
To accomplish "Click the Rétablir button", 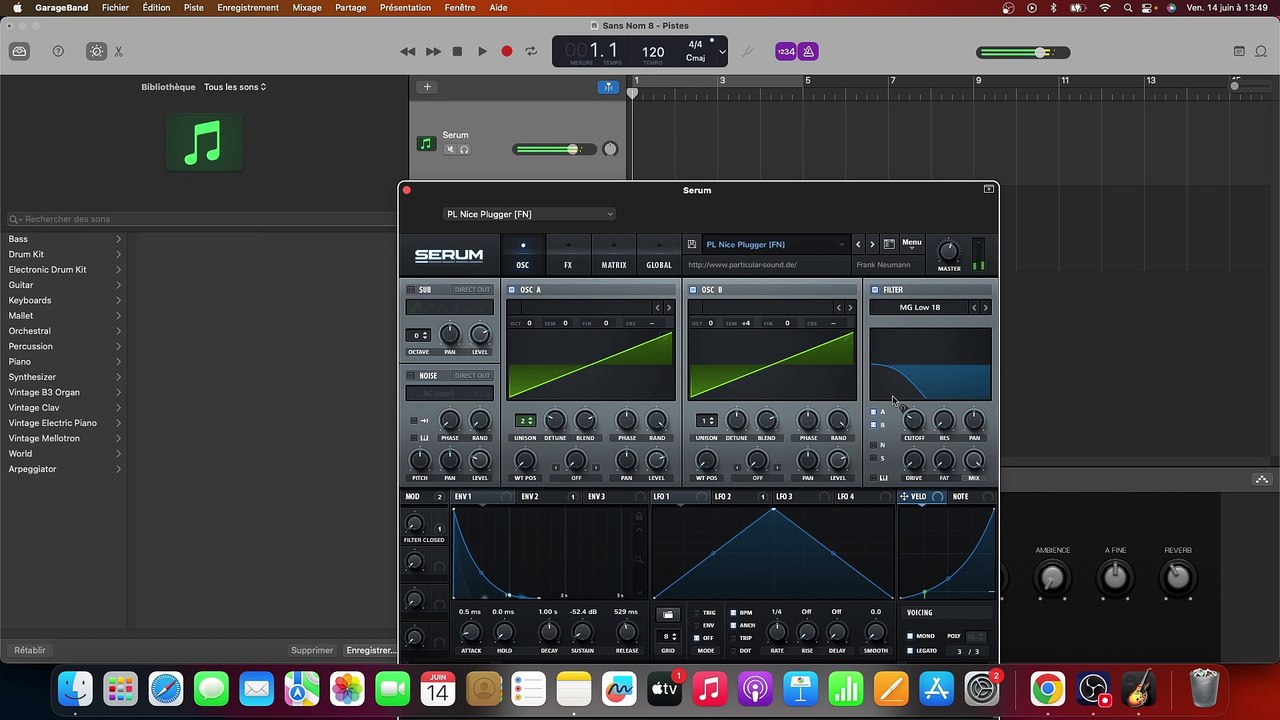I will pyautogui.click(x=30, y=650).
